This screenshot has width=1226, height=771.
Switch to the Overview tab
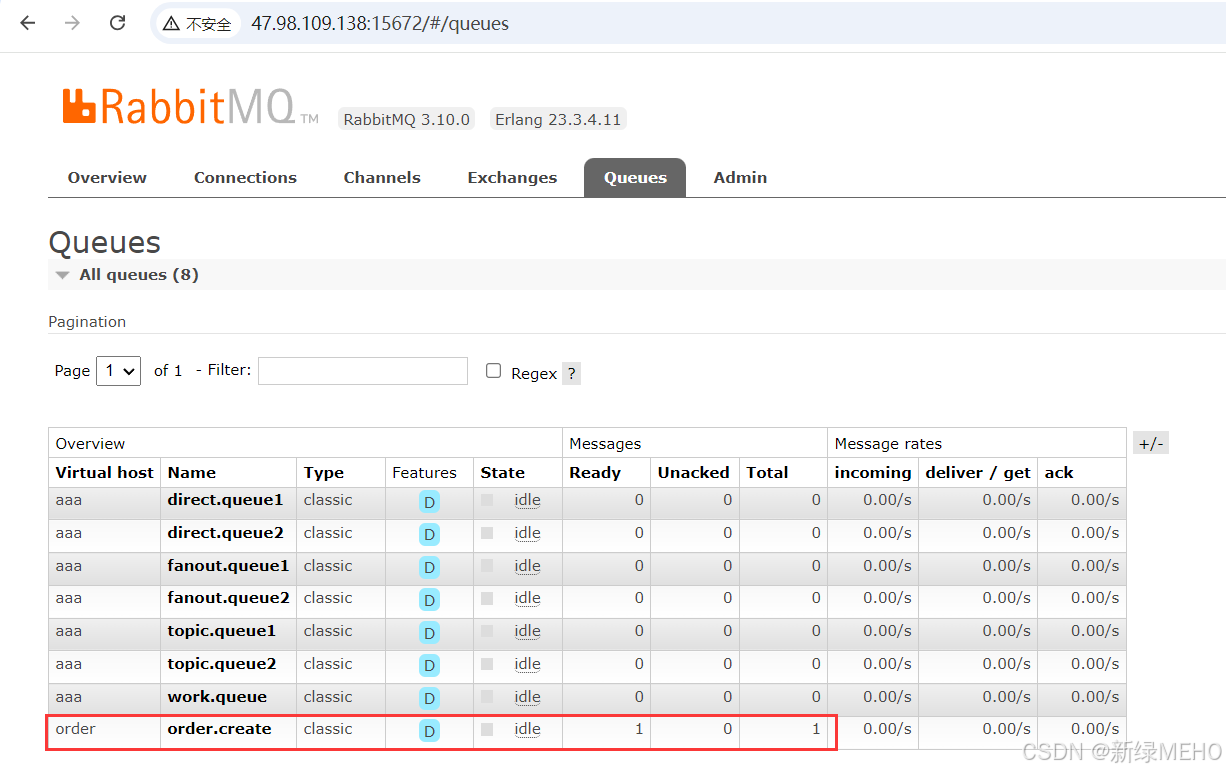point(107,177)
